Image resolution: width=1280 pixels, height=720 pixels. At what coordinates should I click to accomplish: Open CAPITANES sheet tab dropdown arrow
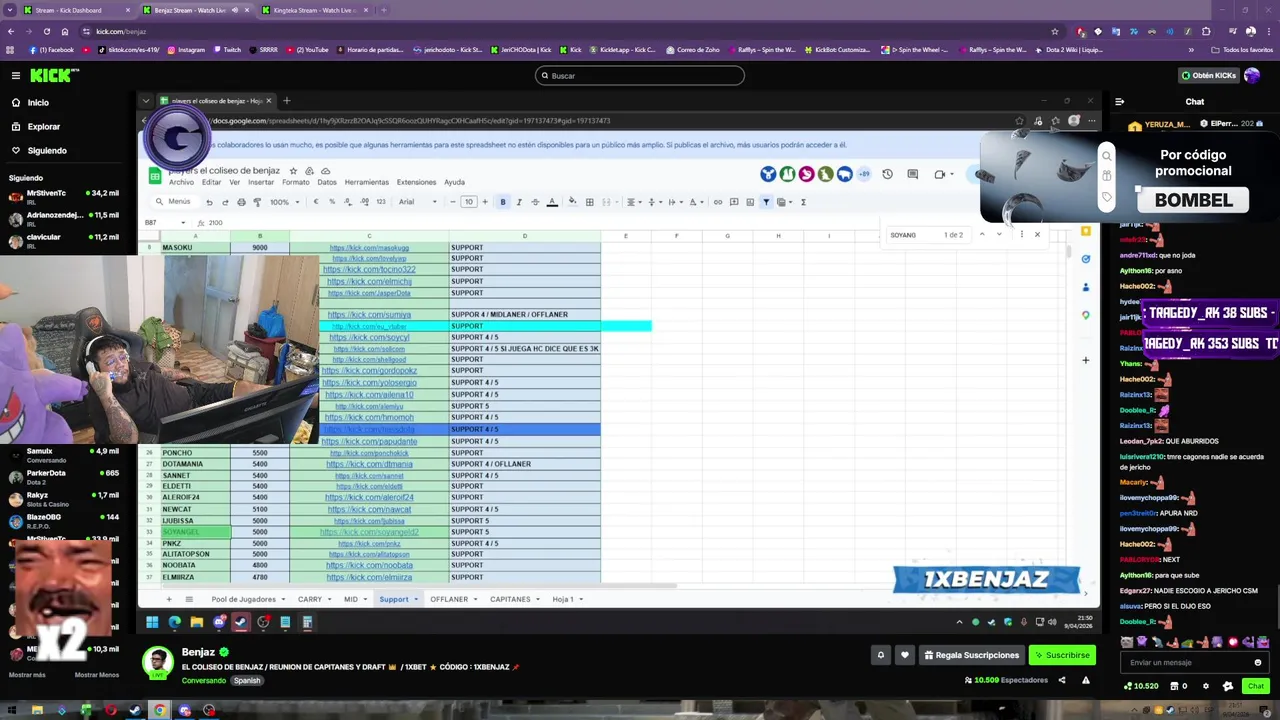538,600
